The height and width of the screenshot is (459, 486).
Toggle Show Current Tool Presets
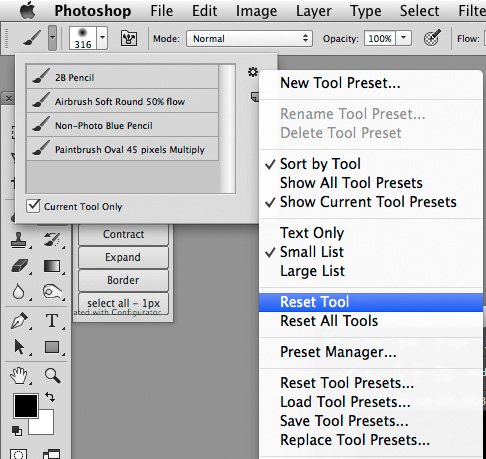coord(371,202)
